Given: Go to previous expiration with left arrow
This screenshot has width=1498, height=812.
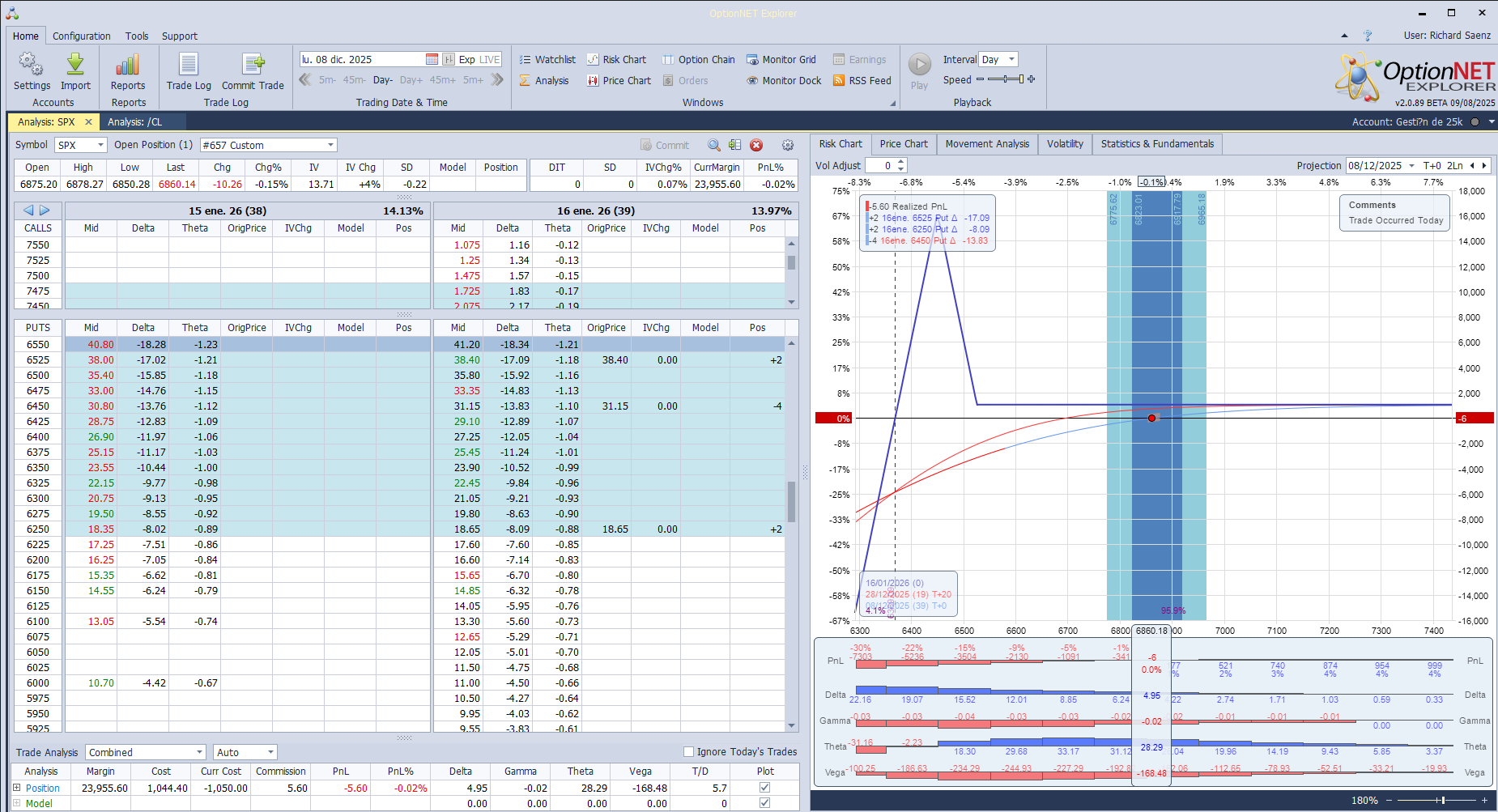Looking at the screenshot, I should (x=29, y=210).
